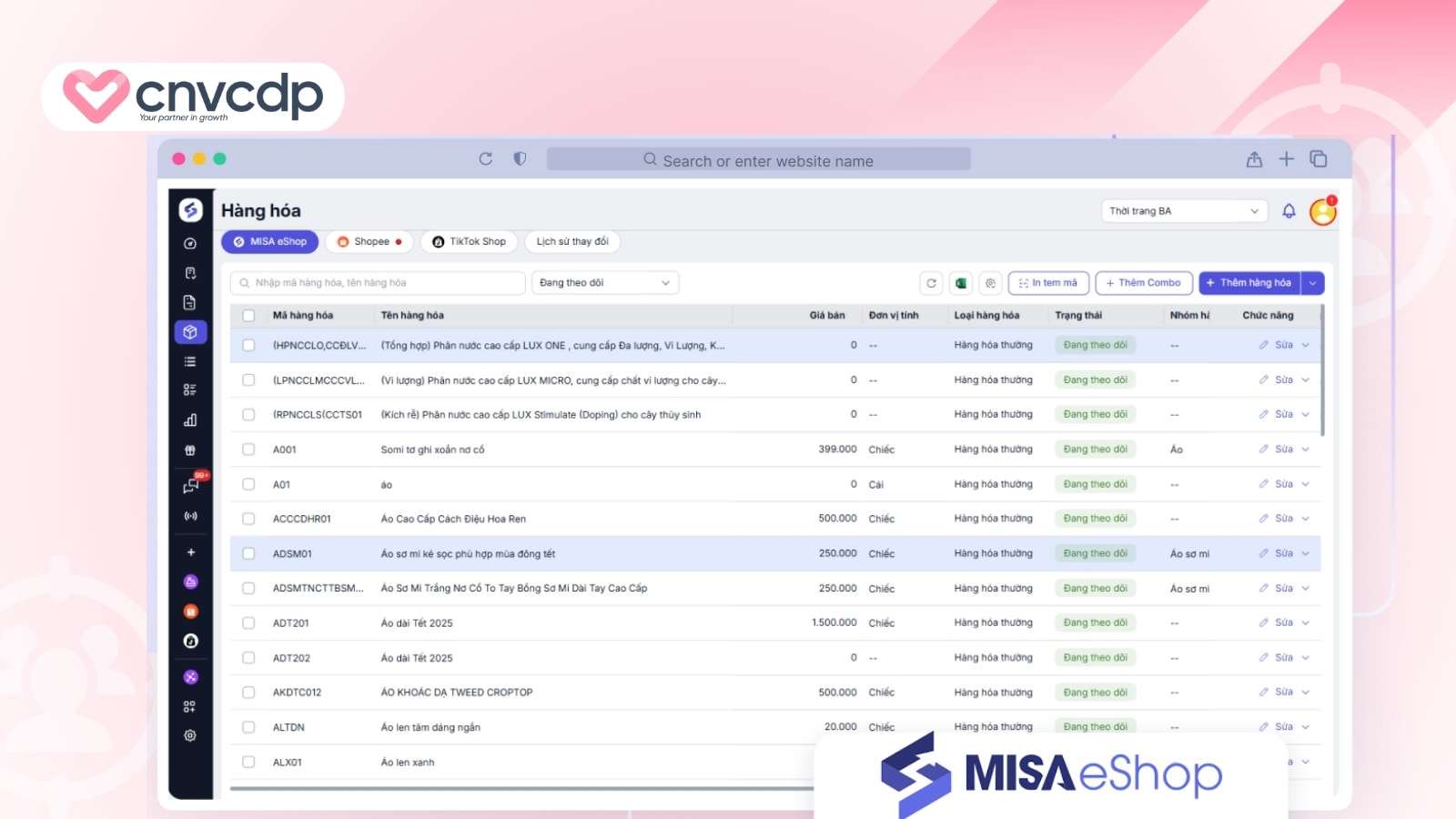Click the notification bell icon

(1289, 211)
